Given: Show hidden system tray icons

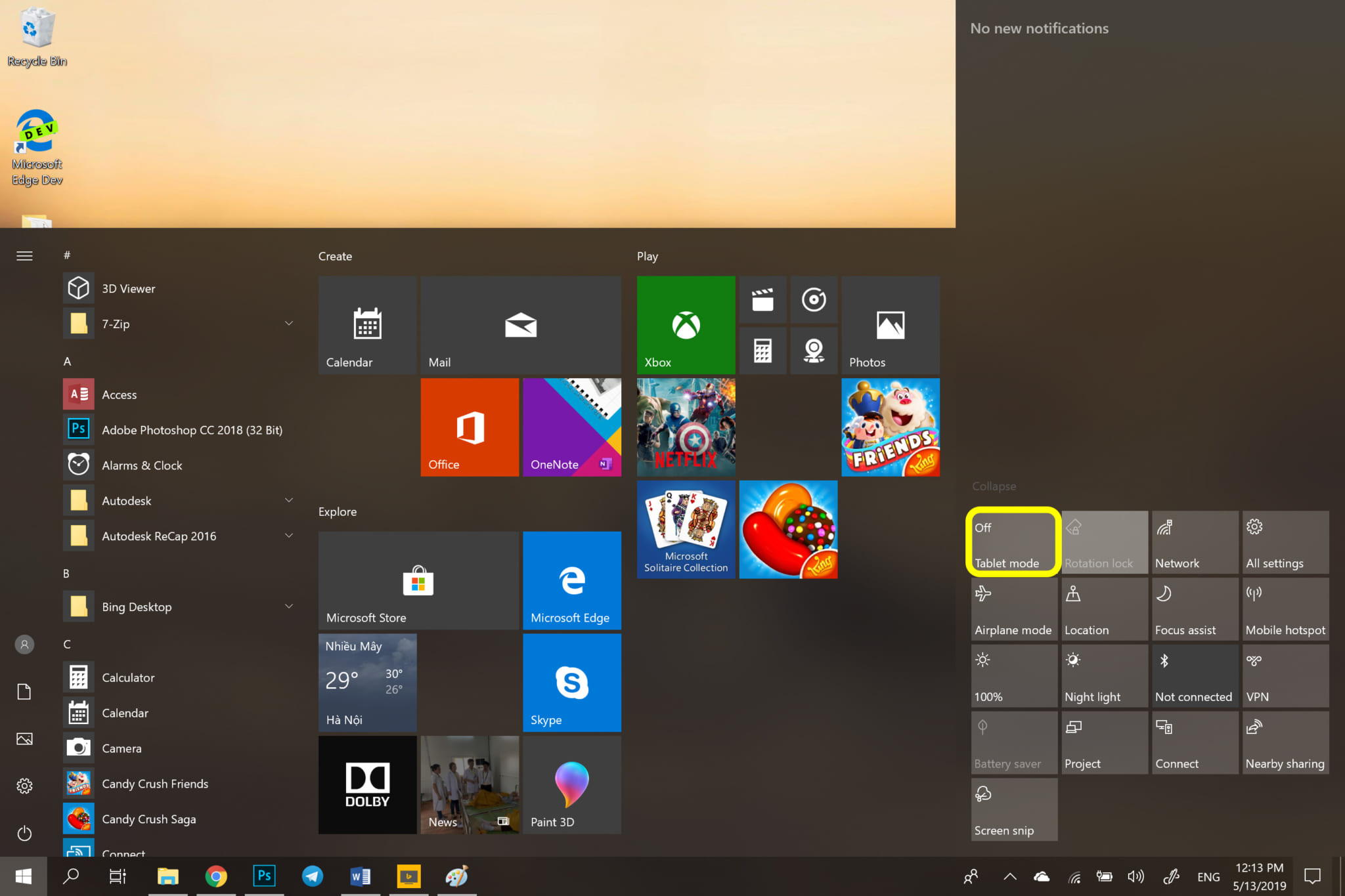Looking at the screenshot, I should [1010, 876].
